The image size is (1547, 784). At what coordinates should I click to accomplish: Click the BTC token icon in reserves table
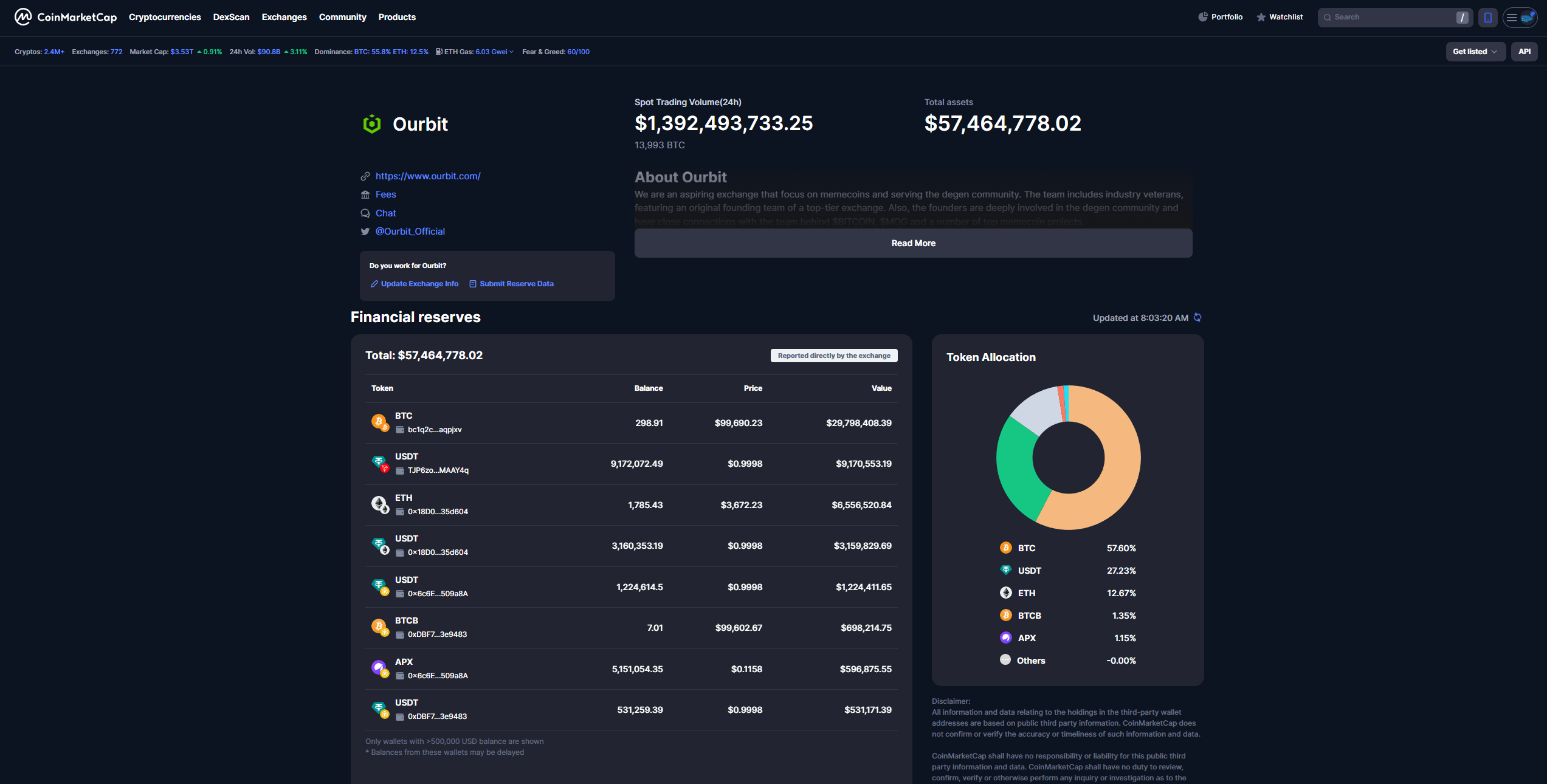coord(379,422)
